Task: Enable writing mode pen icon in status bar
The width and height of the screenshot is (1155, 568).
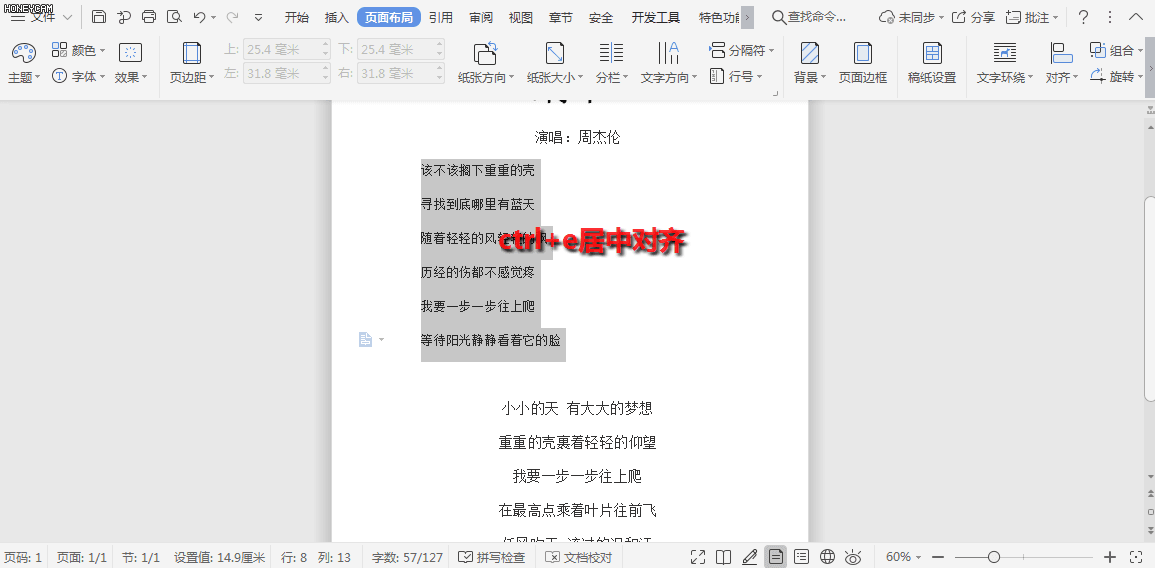Action: point(750,557)
